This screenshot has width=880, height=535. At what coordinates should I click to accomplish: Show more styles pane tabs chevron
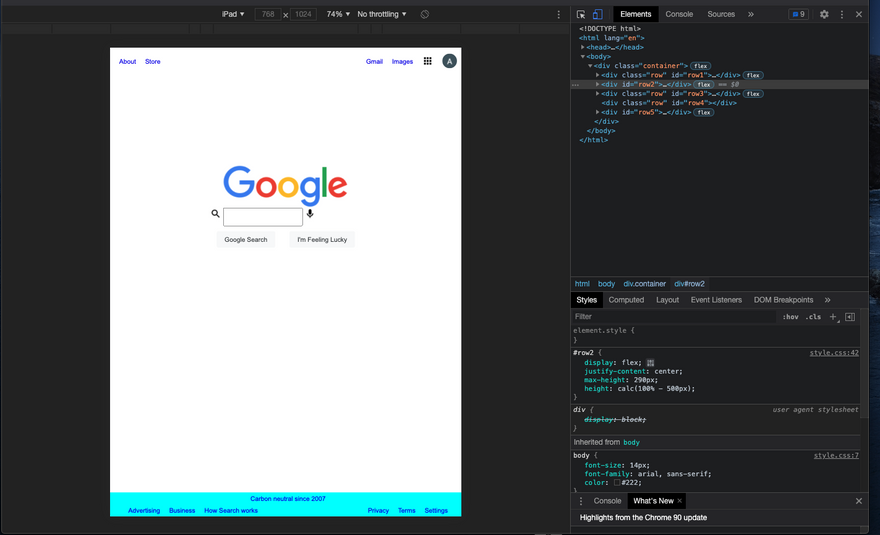(x=827, y=300)
